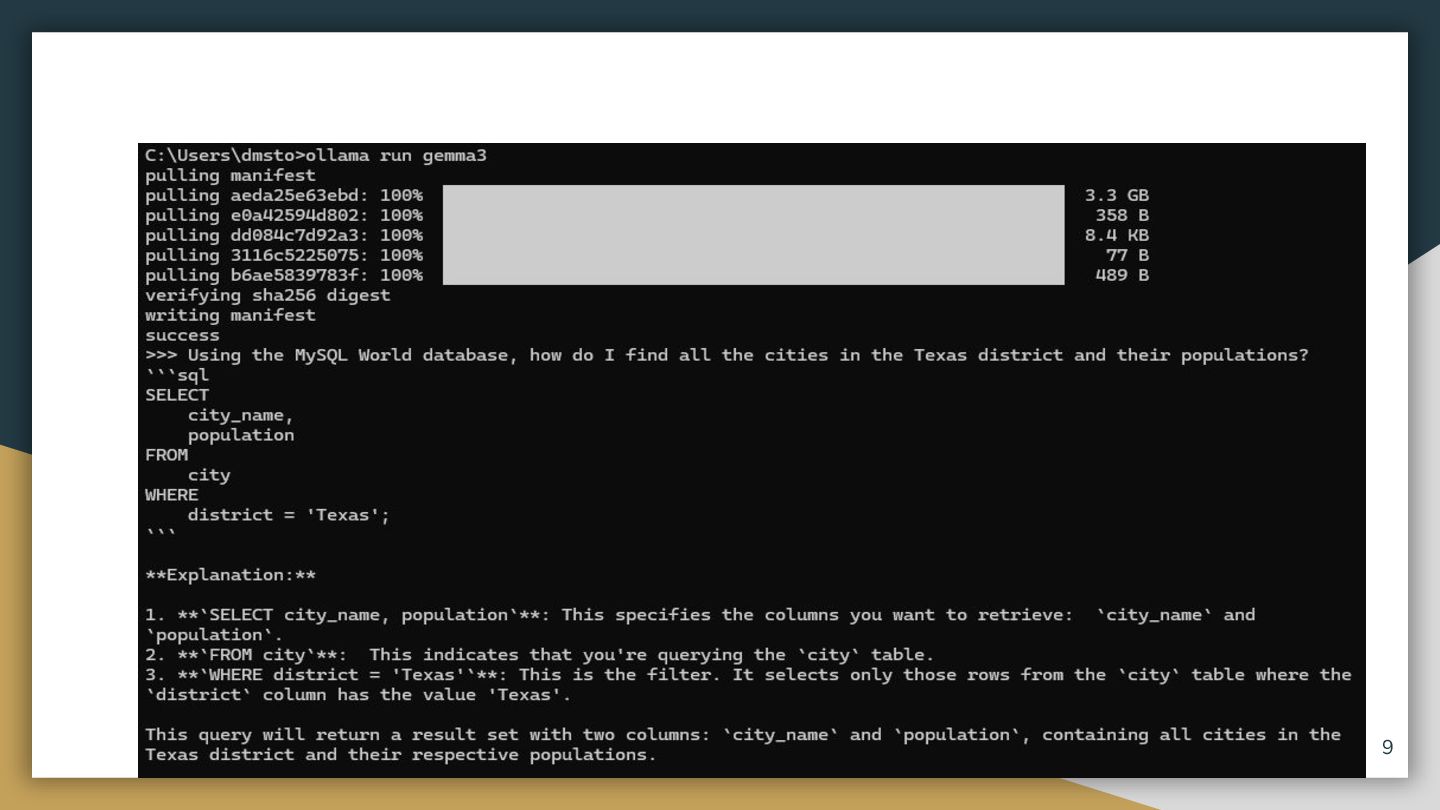Click the 'pulling b6ae5839783f: 100%' line

(284, 276)
